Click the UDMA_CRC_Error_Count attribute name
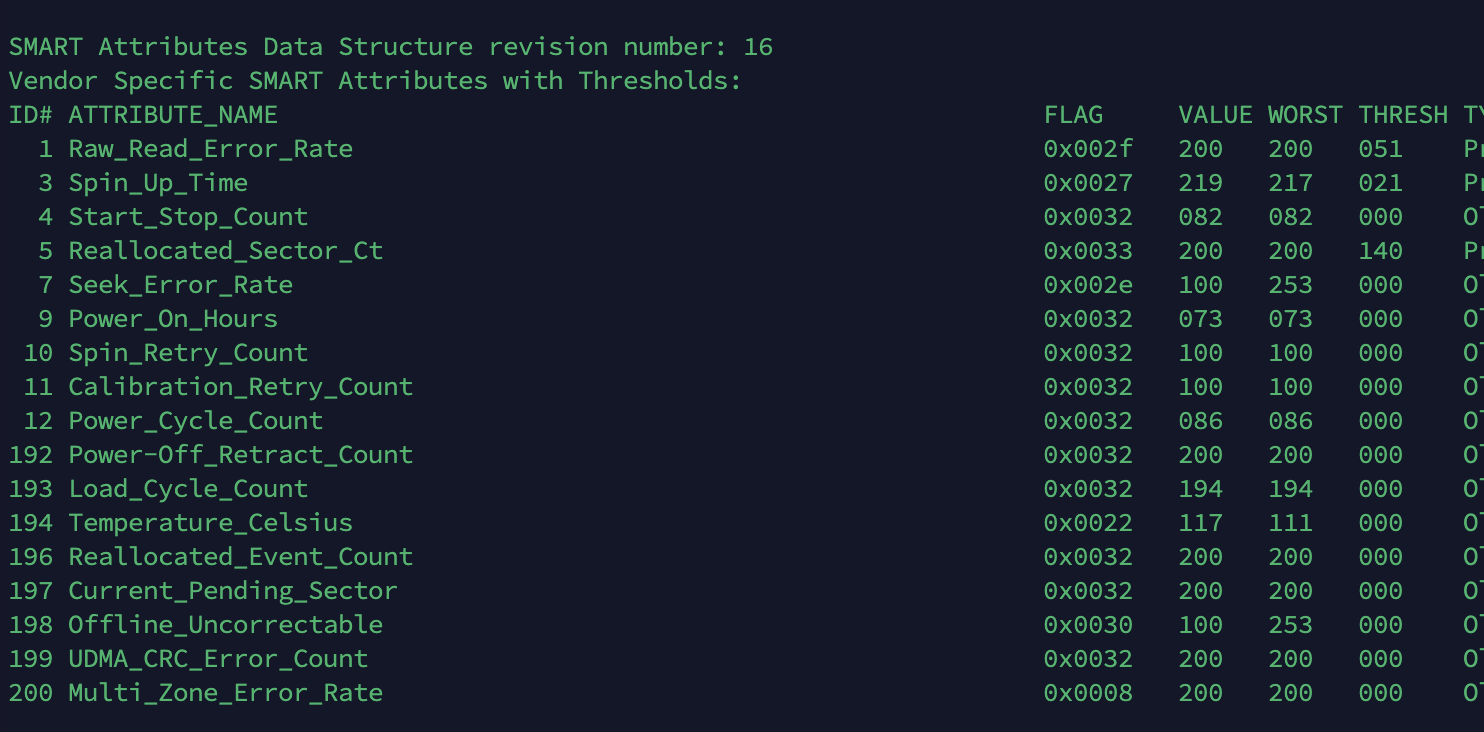The width and height of the screenshot is (1484, 732). [218, 659]
